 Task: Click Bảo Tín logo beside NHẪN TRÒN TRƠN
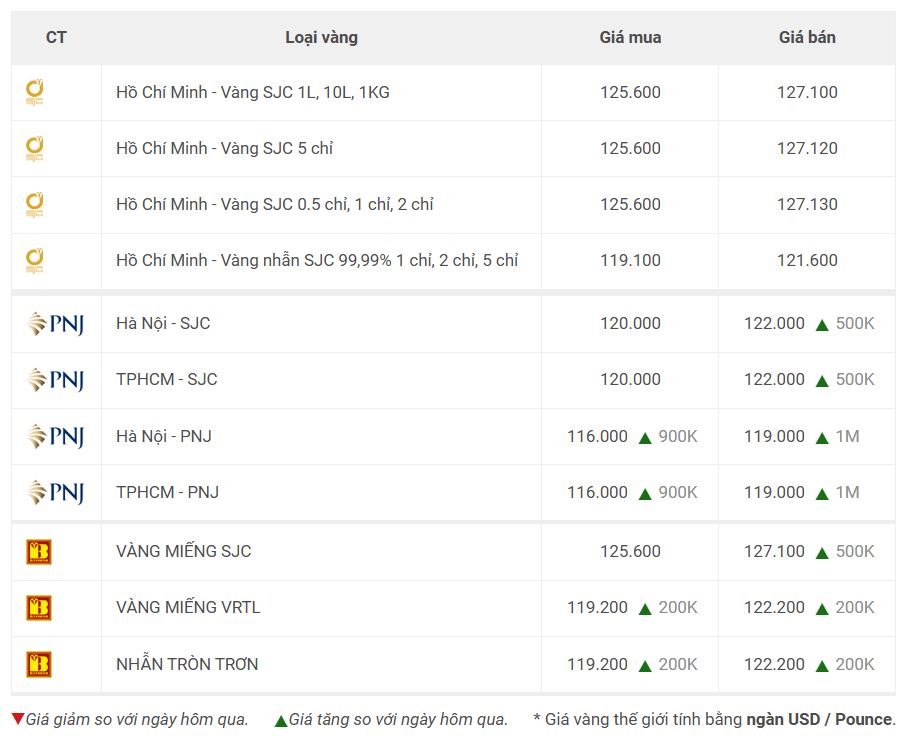(39, 664)
